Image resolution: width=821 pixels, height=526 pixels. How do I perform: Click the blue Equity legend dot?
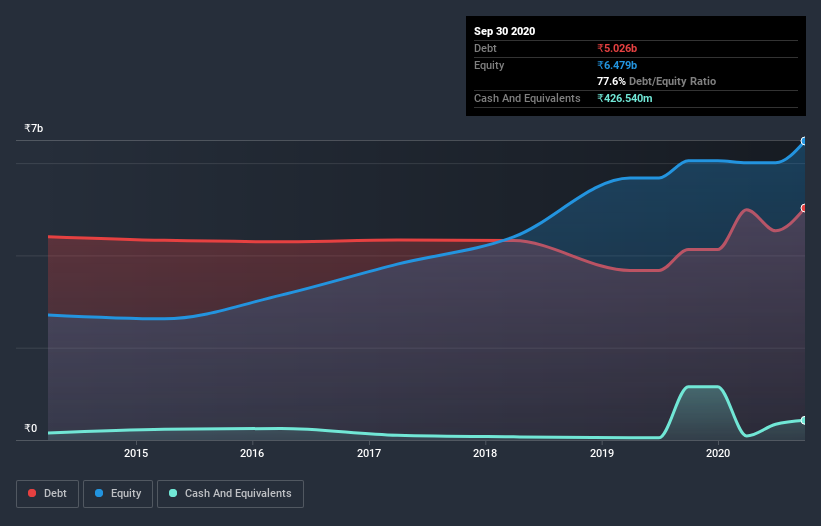click(99, 493)
